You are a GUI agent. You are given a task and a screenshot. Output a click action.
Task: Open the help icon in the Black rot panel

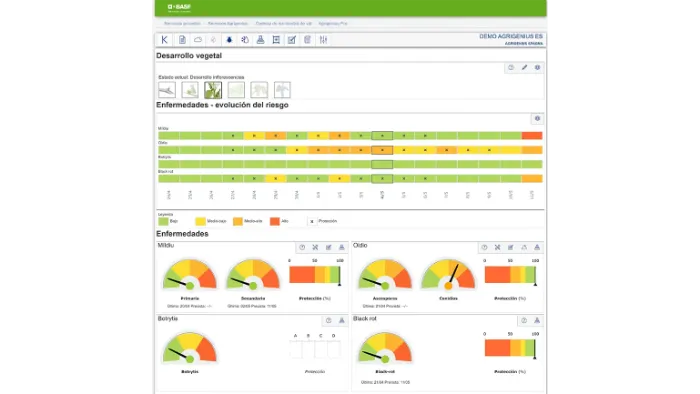tap(524, 320)
